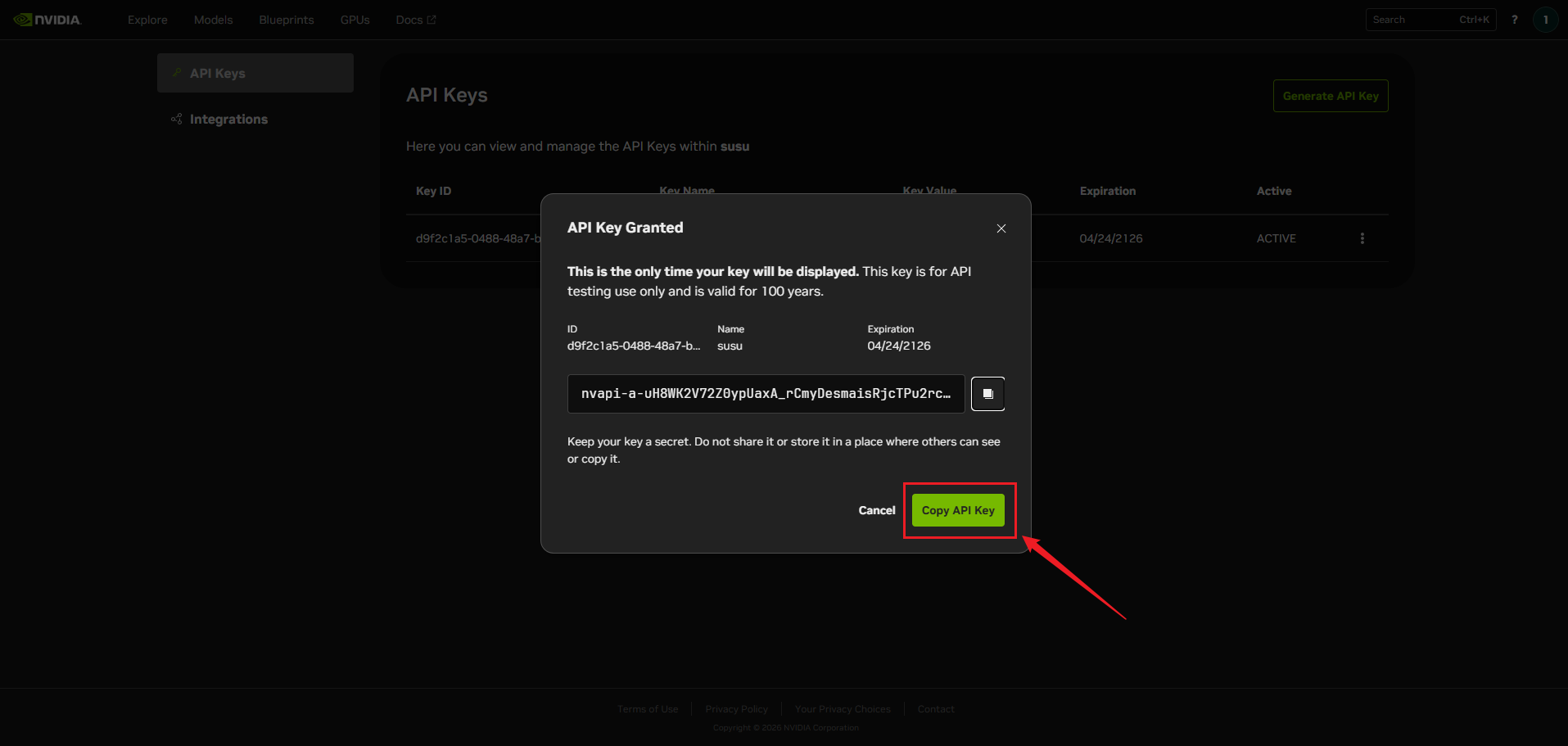Open the Docs external link
The image size is (1568, 746).
tap(415, 20)
